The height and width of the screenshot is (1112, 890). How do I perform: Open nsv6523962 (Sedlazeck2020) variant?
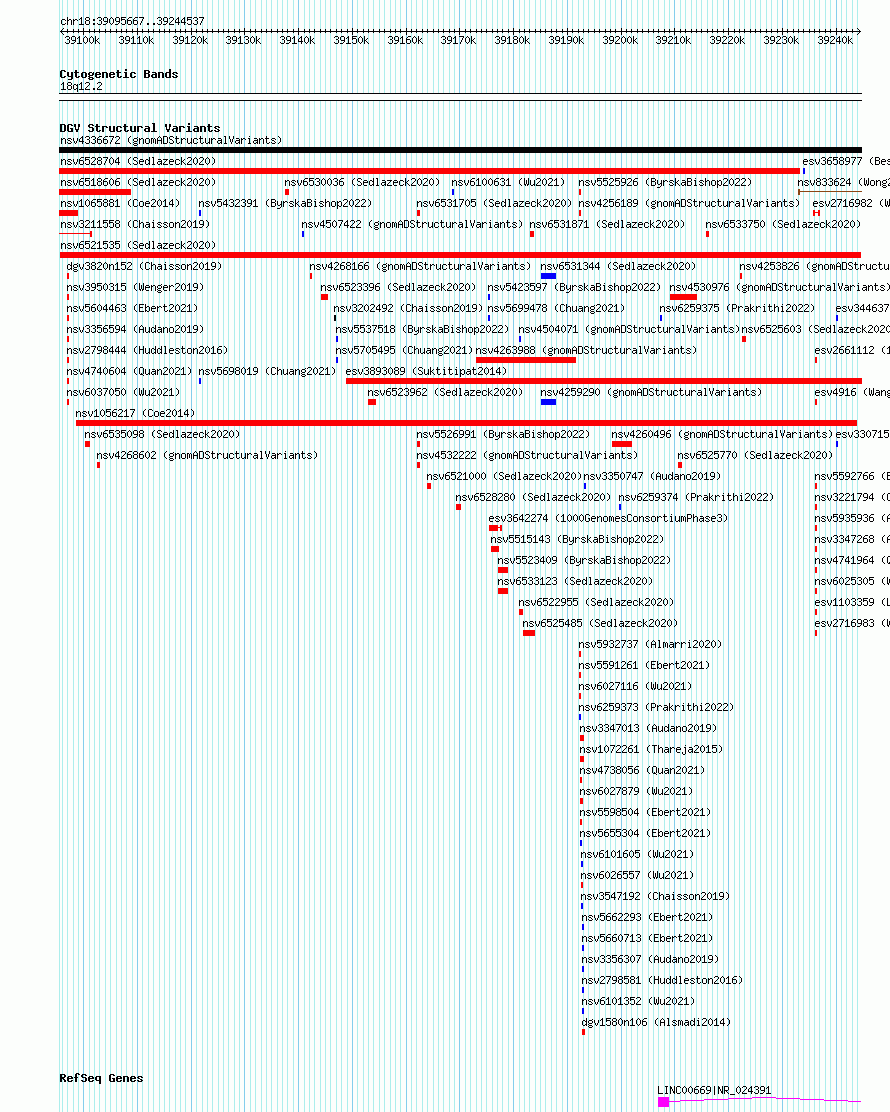click(x=445, y=393)
